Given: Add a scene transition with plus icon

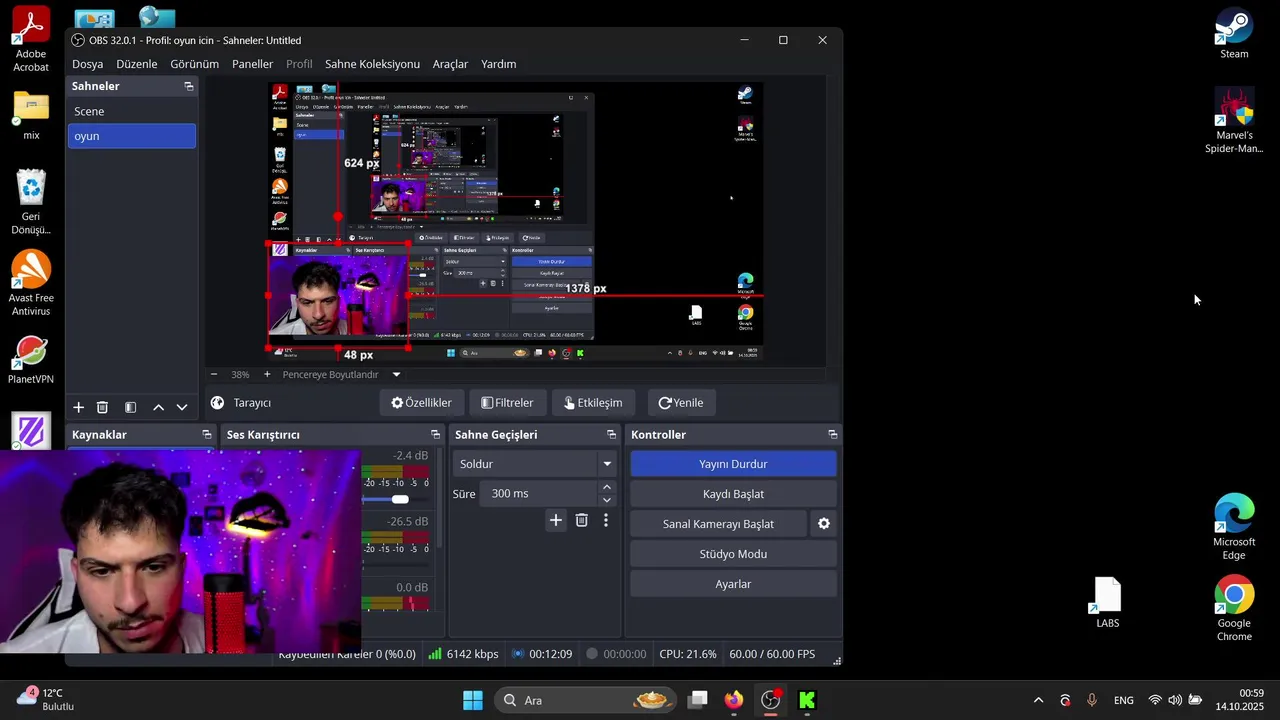Looking at the screenshot, I should [x=556, y=520].
